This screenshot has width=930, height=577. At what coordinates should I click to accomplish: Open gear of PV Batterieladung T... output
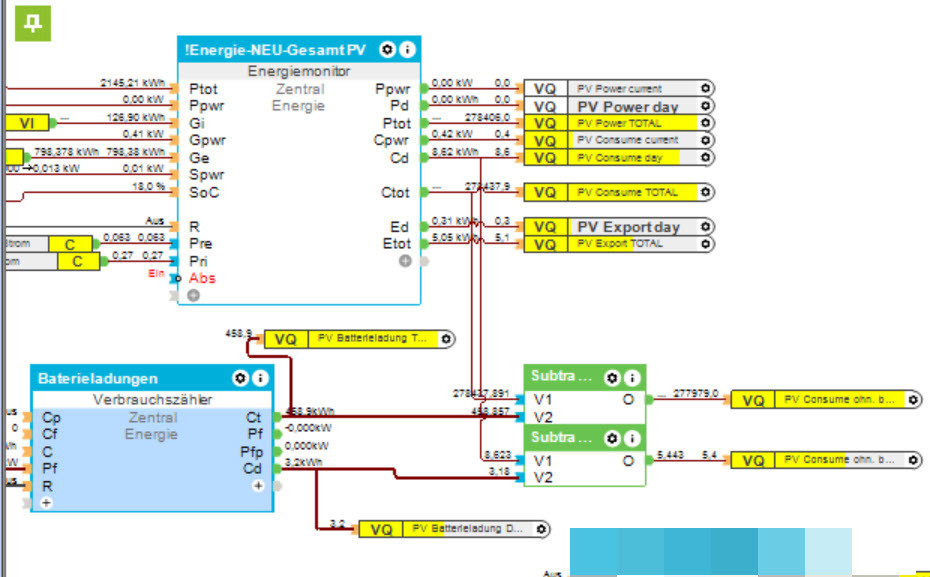(446, 339)
